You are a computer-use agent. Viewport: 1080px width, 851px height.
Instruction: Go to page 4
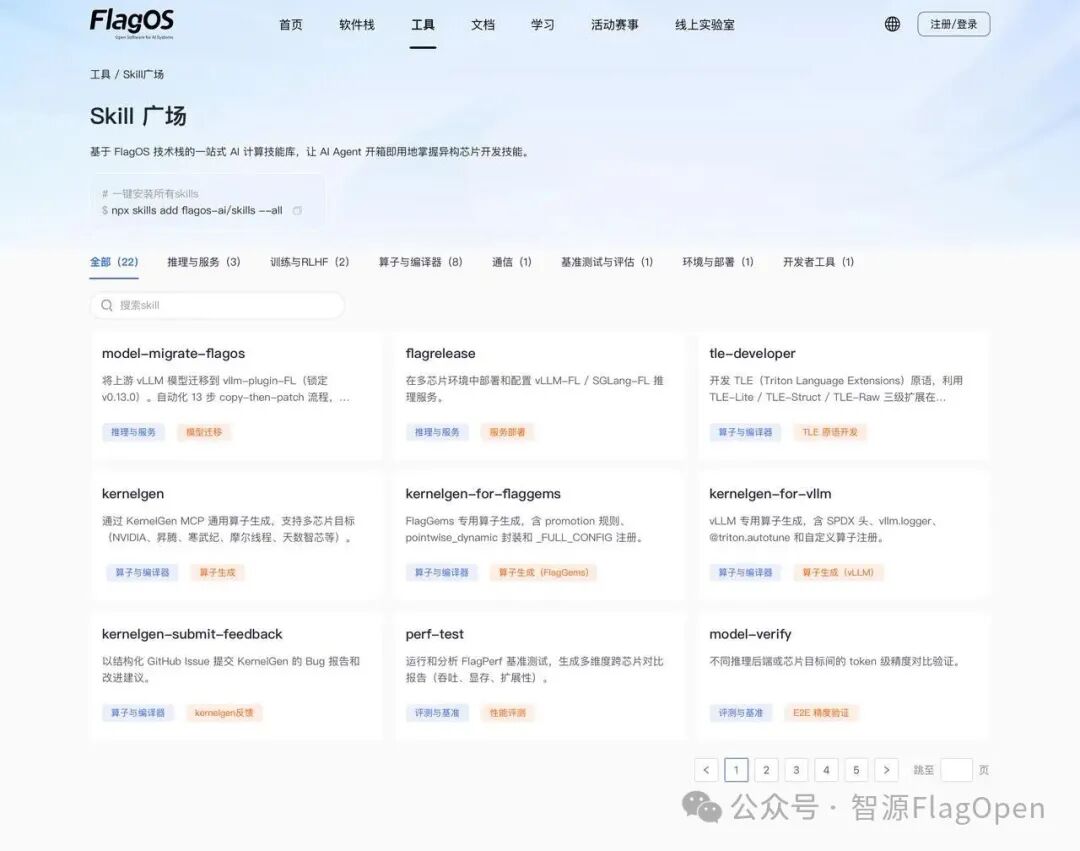[x=827, y=770]
